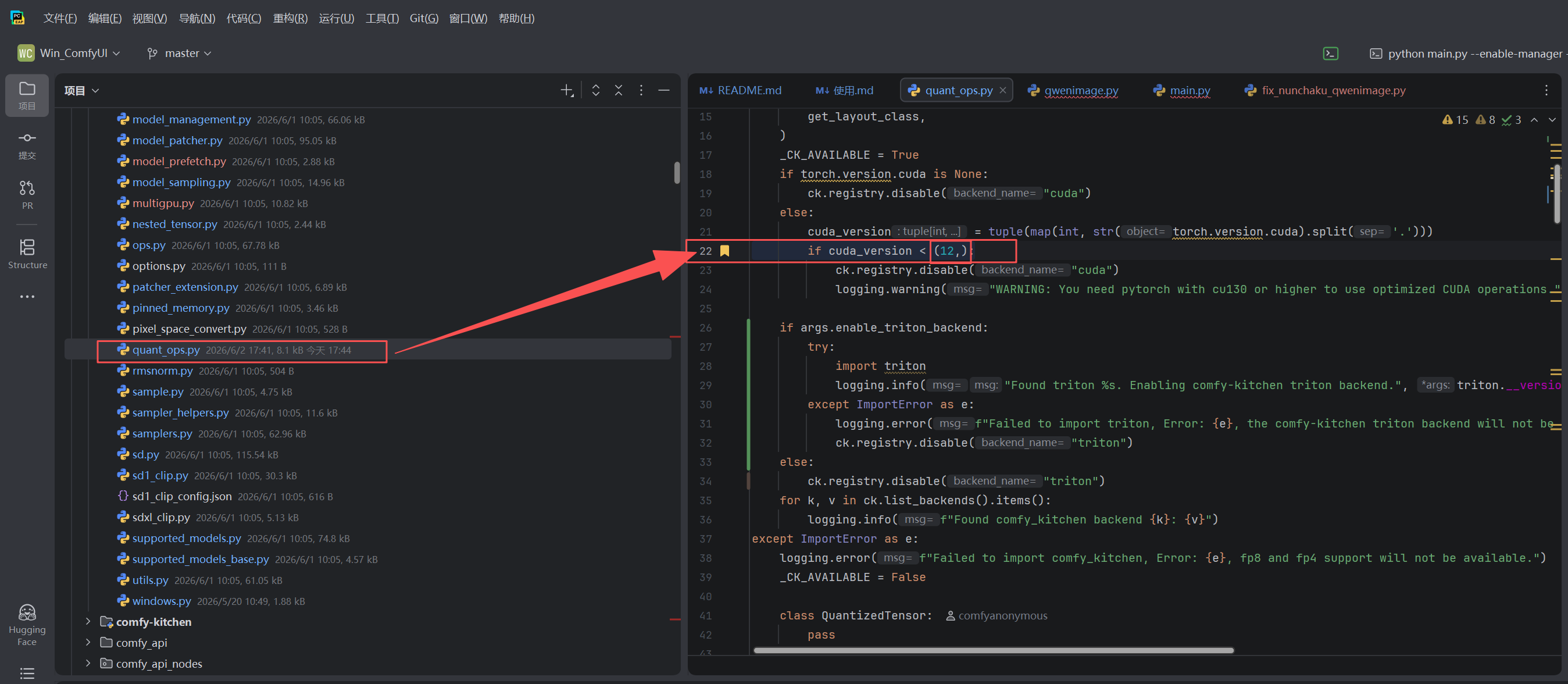The image size is (1568, 684).
Task: Open the 文件(F) menu
Action: pos(60,18)
